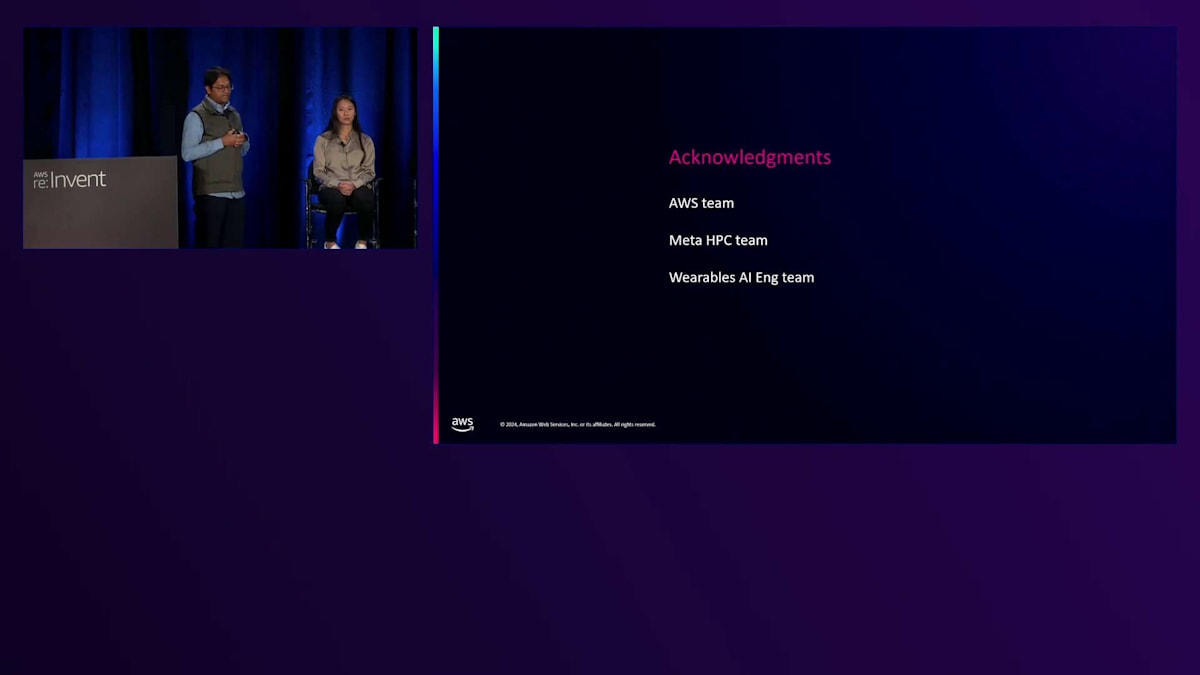The image size is (1200, 675).
Task: Click the speaker video thumbnail
Action: (220, 138)
